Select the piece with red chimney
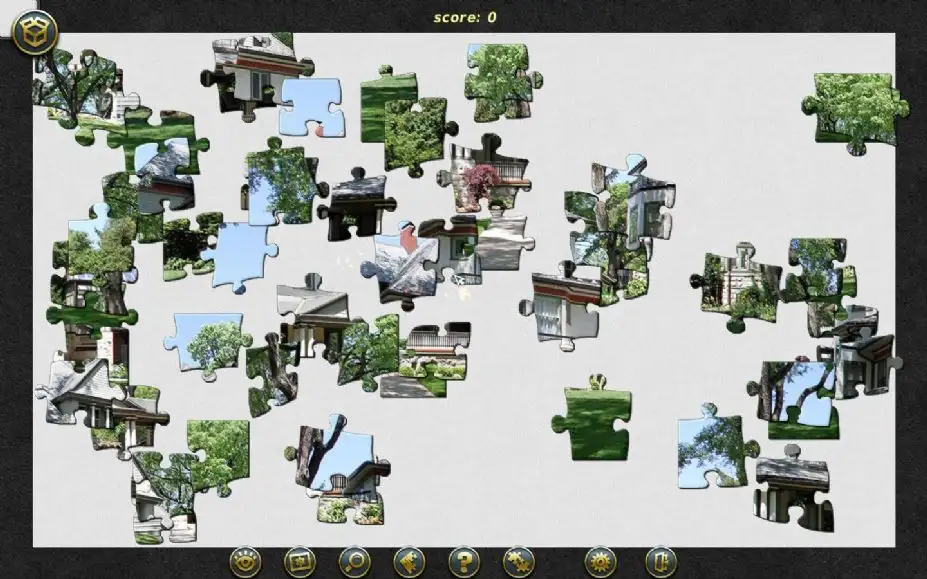This screenshot has width=927, height=579. pyautogui.click(x=401, y=264)
